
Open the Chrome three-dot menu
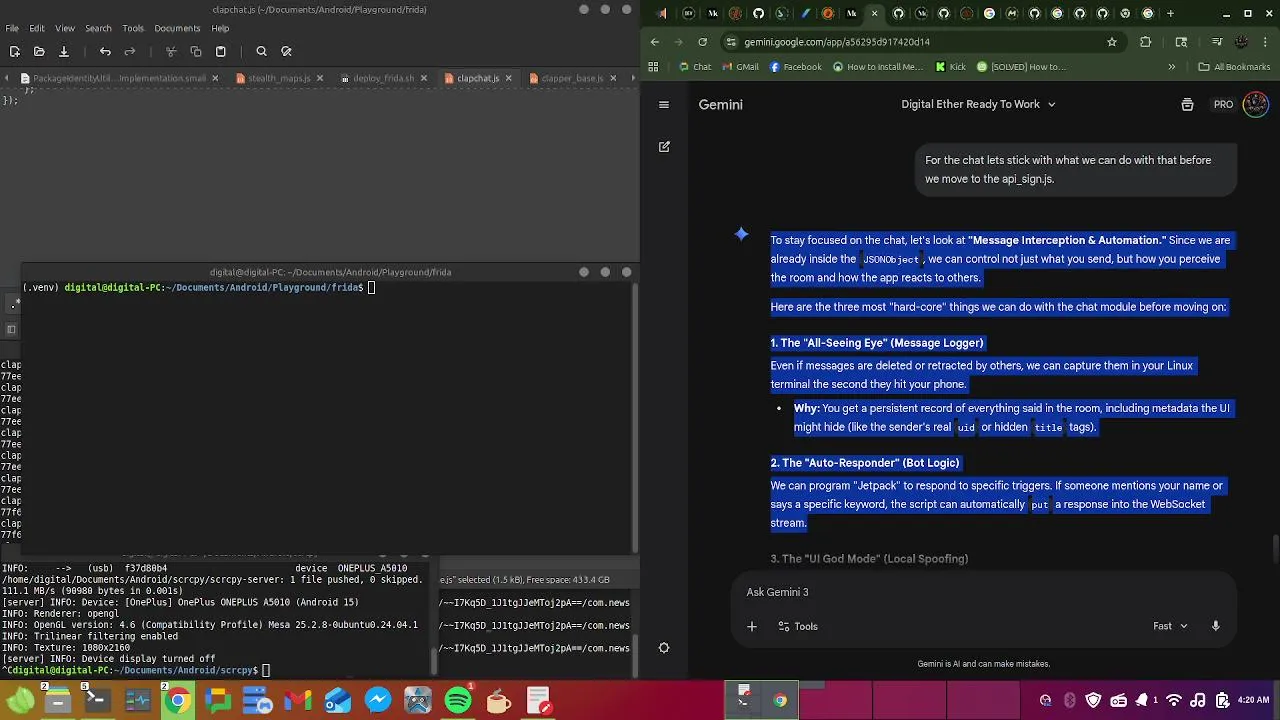(1266, 42)
